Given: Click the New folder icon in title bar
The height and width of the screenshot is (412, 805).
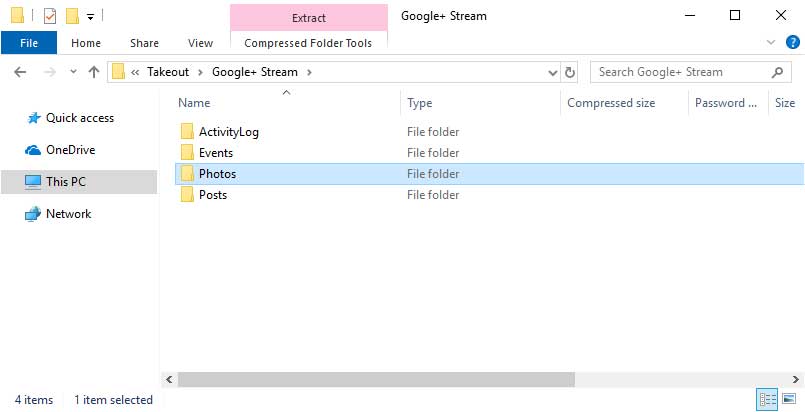Looking at the screenshot, I should click(x=72, y=16).
